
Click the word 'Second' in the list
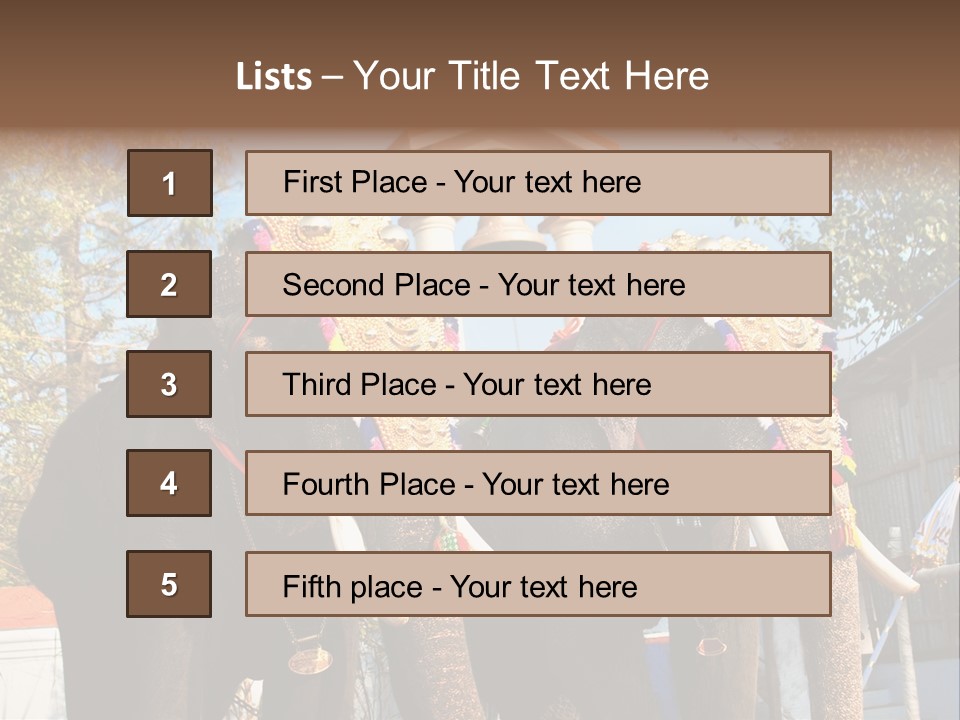[334, 285]
